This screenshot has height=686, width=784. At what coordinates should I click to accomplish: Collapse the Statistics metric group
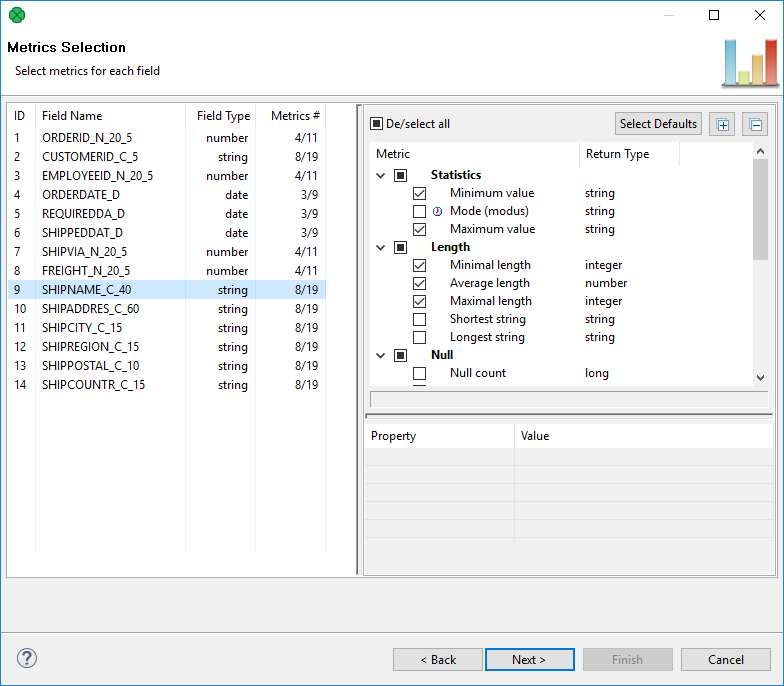(x=380, y=175)
